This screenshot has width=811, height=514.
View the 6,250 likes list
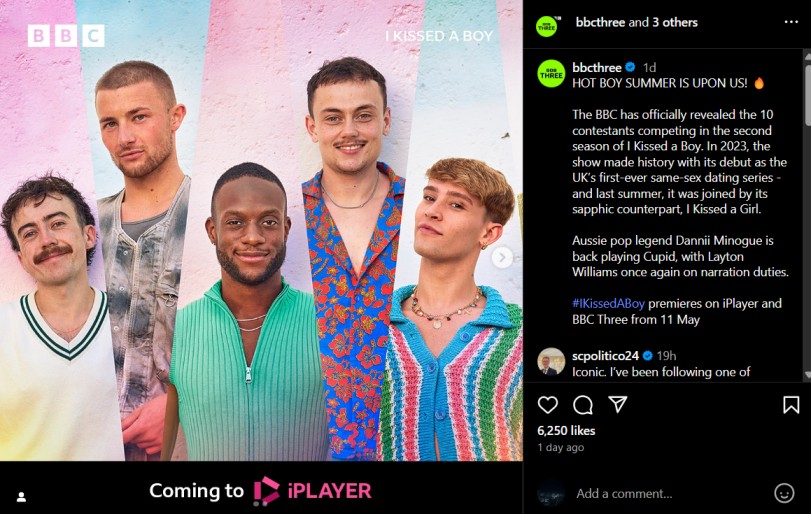click(x=566, y=430)
